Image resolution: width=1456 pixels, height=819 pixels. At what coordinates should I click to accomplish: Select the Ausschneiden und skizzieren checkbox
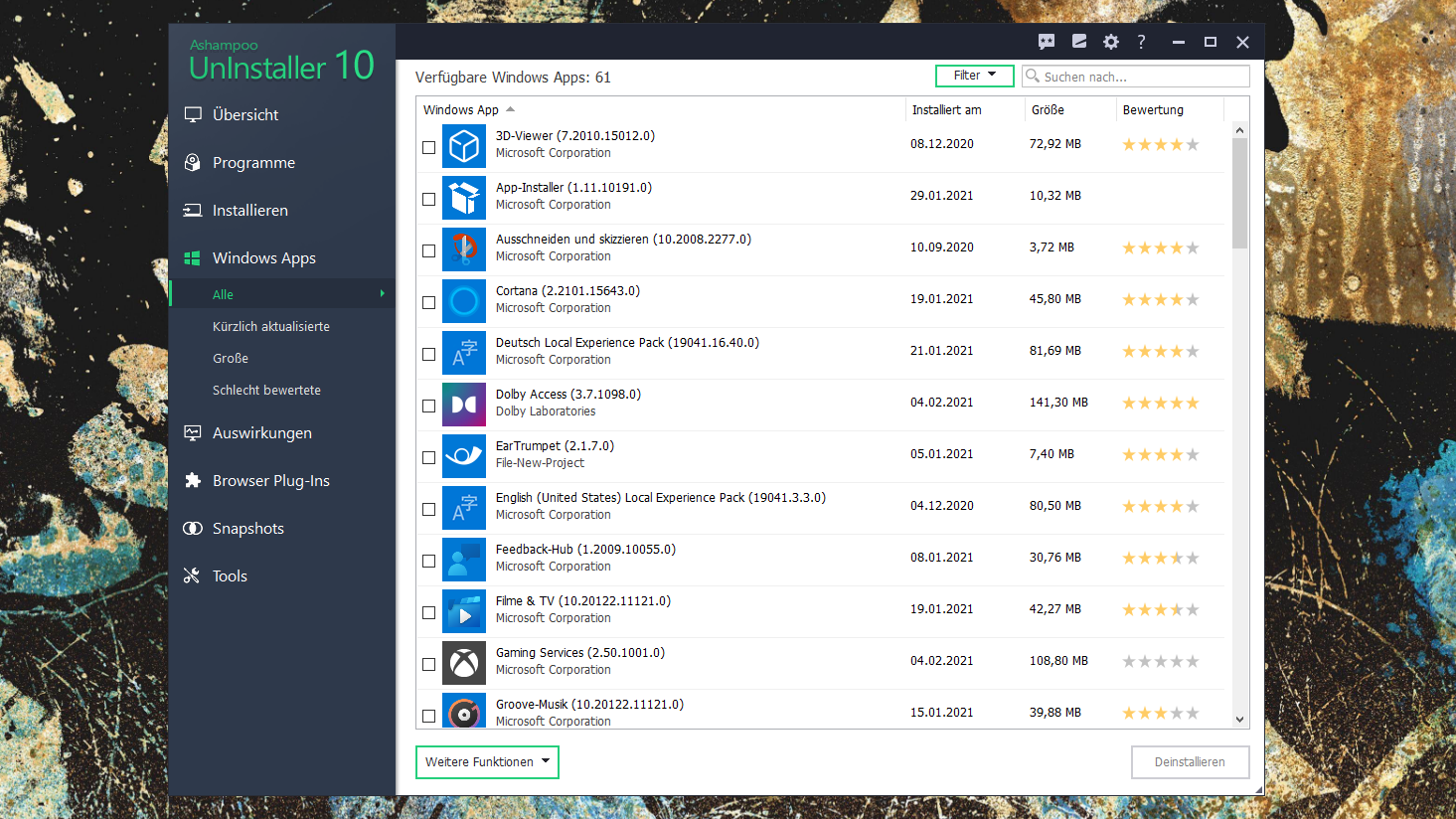(x=429, y=250)
